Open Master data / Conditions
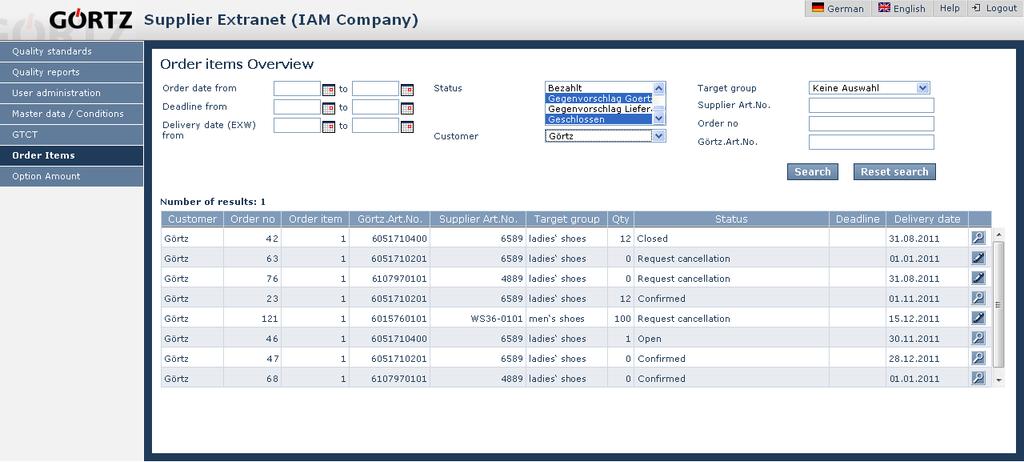1024x462 pixels. 71,114
